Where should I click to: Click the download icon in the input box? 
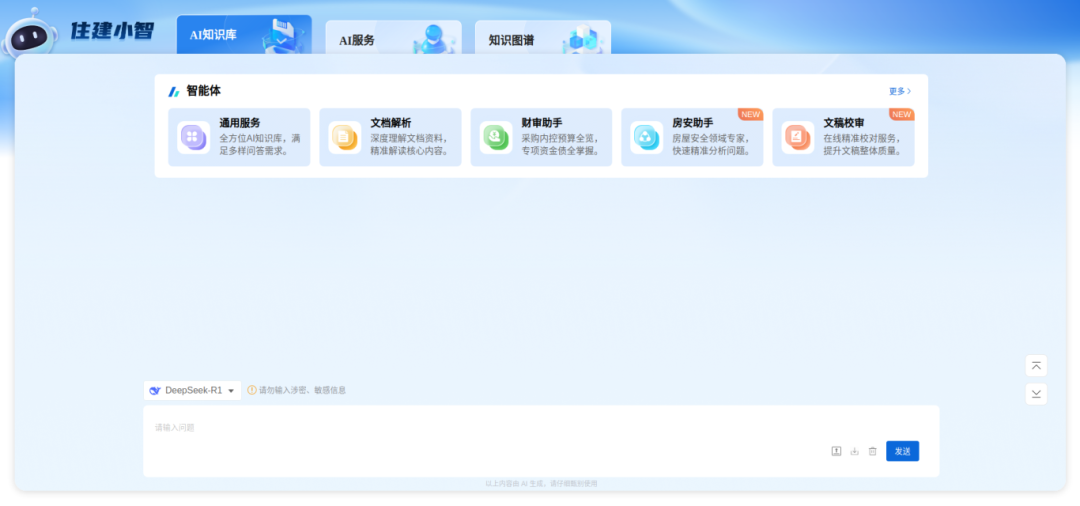(854, 451)
